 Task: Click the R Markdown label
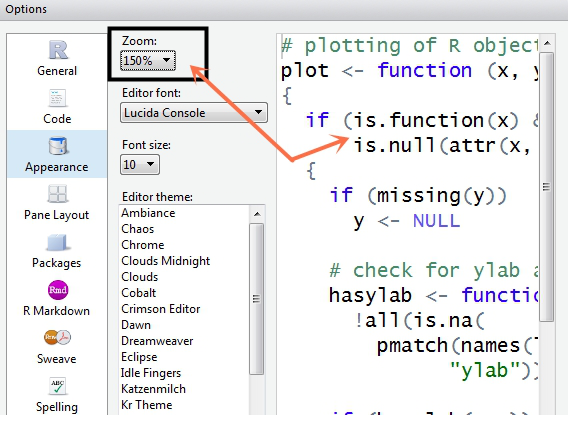[x=56, y=311]
